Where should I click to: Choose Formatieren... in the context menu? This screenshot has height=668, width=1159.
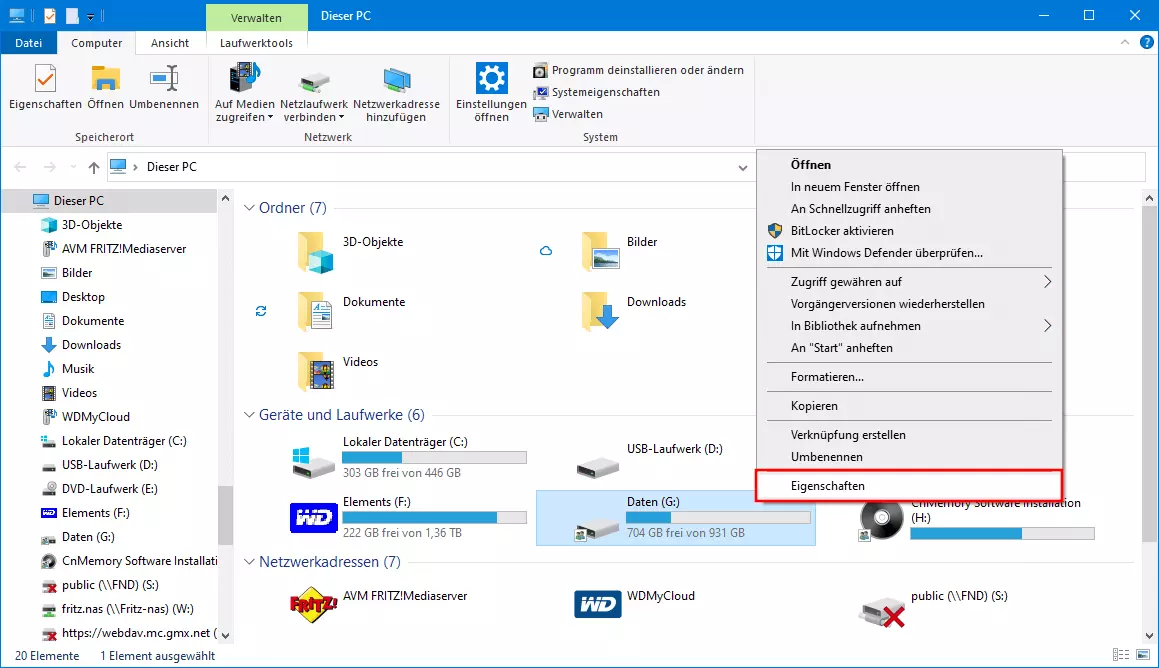(909, 377)
